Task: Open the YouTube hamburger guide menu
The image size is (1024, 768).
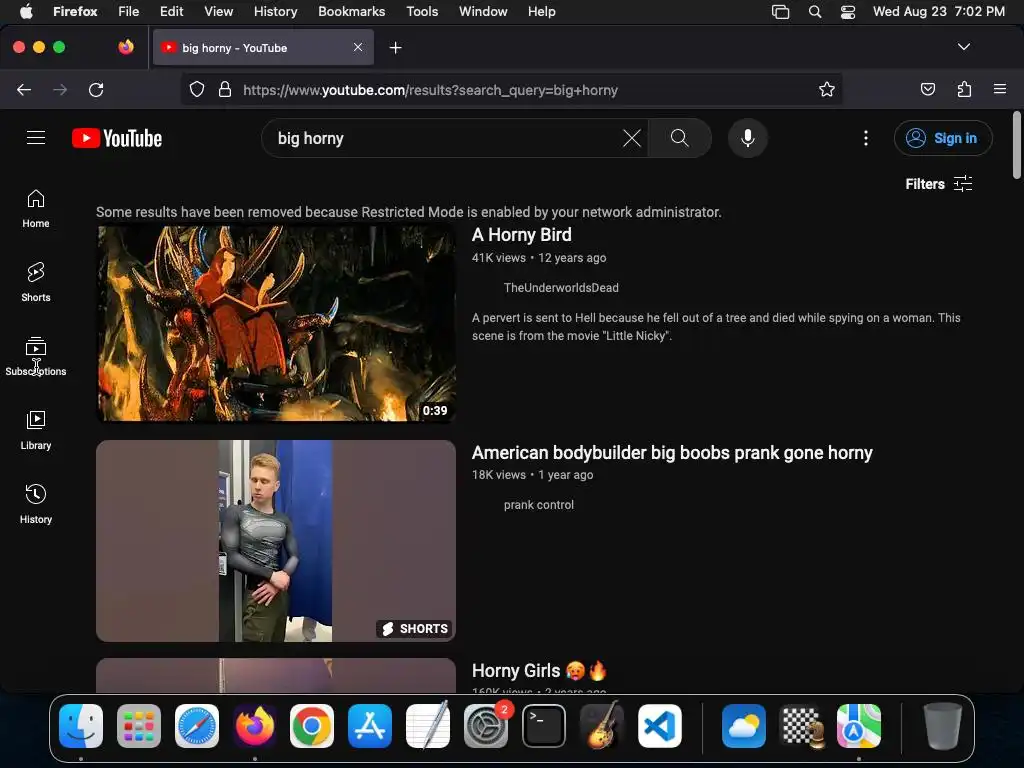Action: coord(36,138)
